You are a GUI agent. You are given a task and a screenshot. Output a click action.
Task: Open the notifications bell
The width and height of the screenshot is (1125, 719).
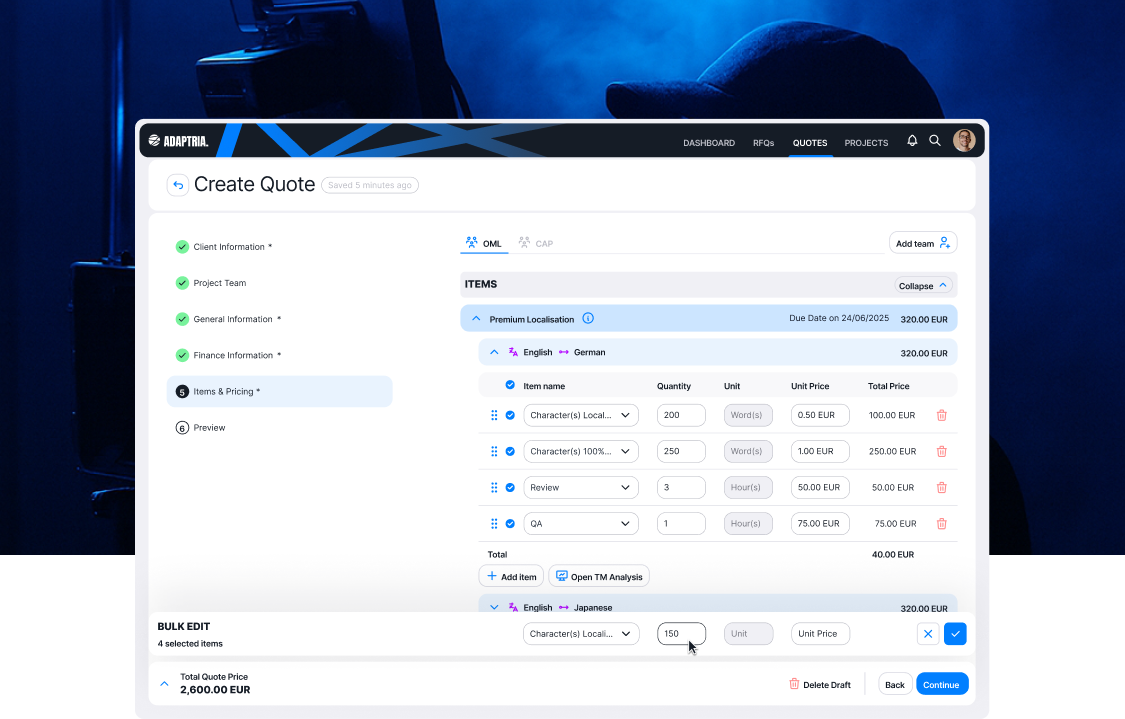click(x=912, y=141)
